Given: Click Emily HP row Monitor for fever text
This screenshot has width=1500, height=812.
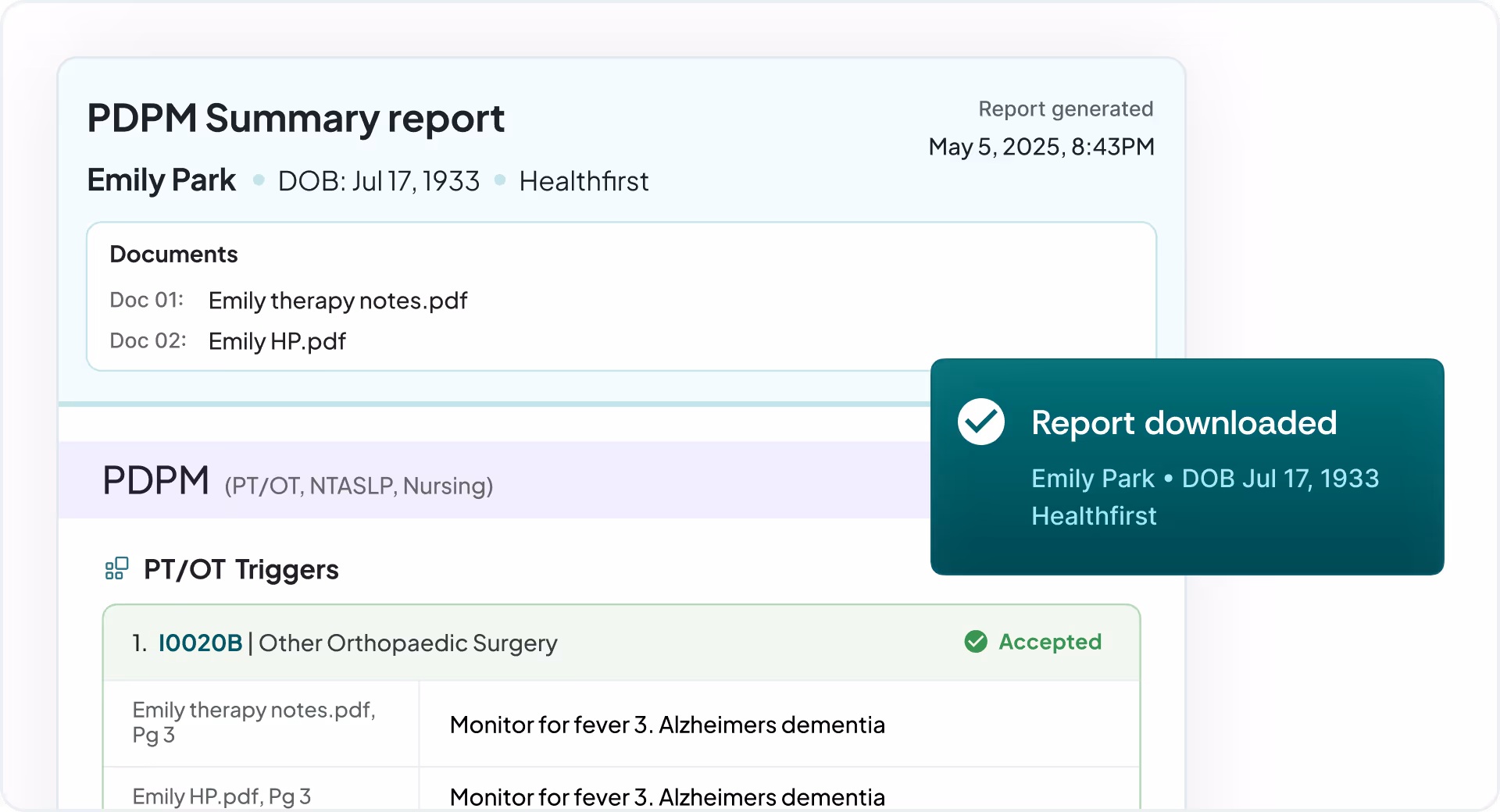Looking at the screenshot, I should coord(667,796).
